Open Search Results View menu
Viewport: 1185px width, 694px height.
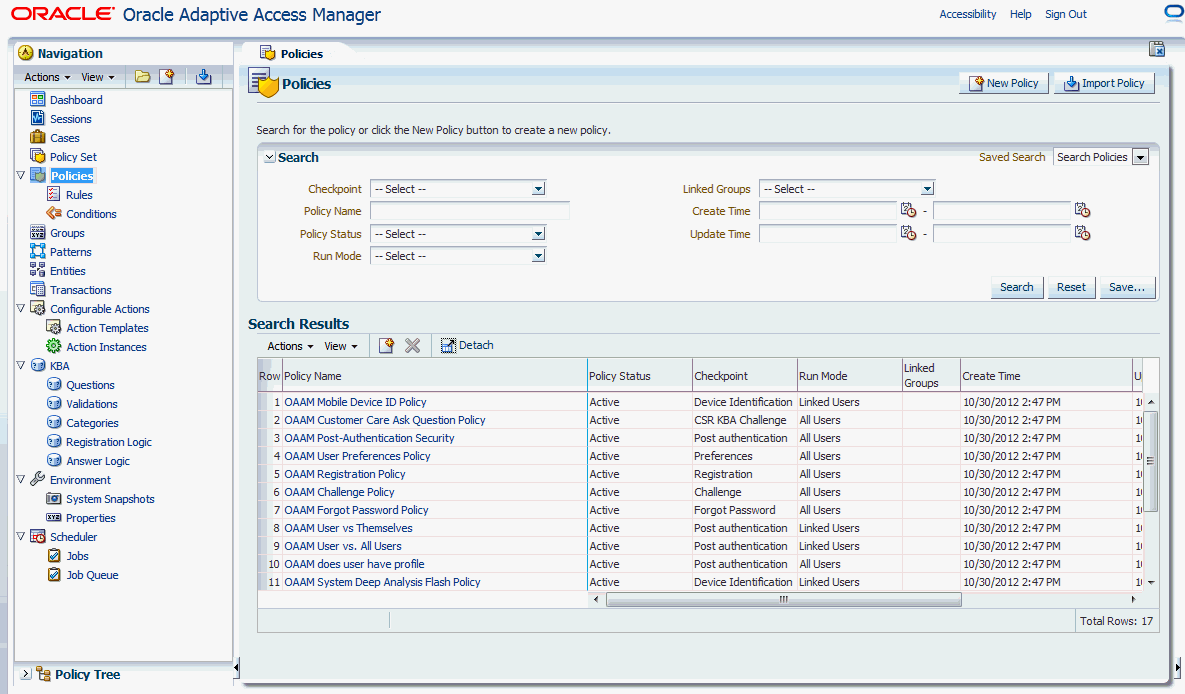point(341,346)
